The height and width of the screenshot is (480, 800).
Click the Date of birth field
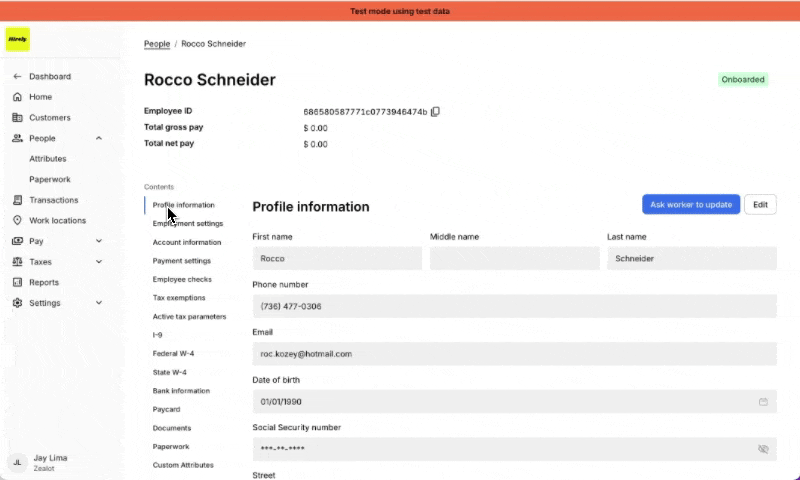[x=514, y=402]
